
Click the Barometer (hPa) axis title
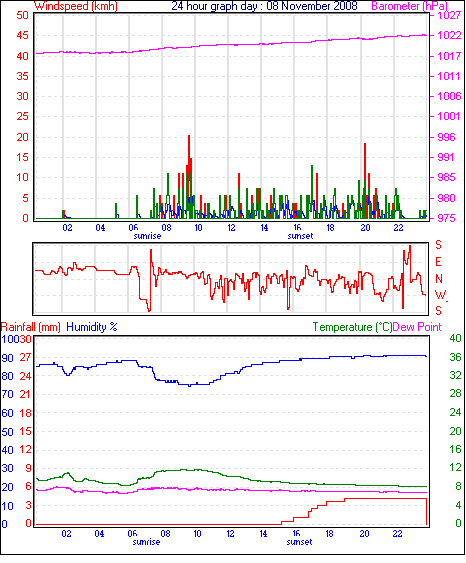(x=410, y=6)
